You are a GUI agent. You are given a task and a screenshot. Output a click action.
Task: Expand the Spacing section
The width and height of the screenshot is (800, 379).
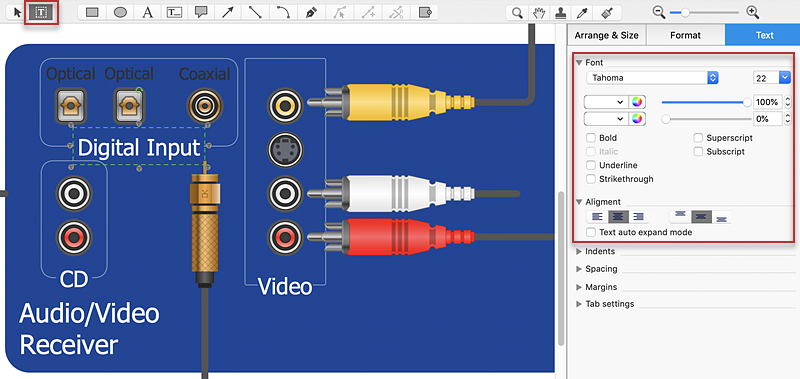pyautogui.click(x=579, y=269)
